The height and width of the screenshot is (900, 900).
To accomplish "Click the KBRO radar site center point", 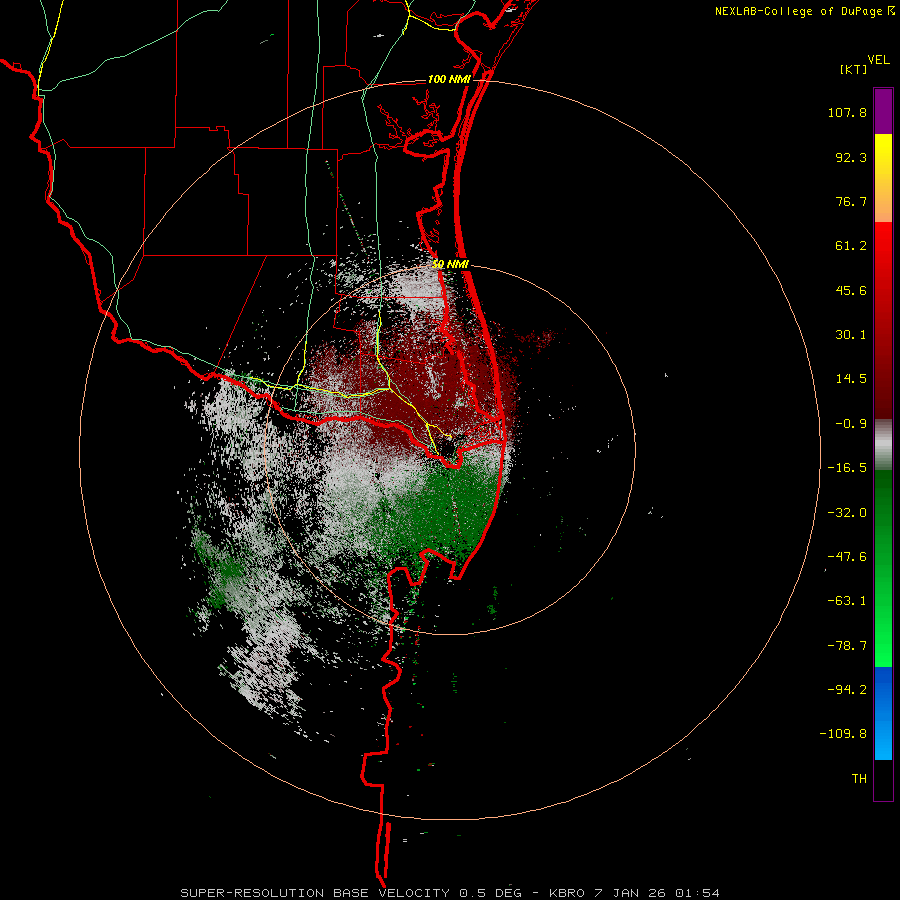I will (x=451, y=449).
